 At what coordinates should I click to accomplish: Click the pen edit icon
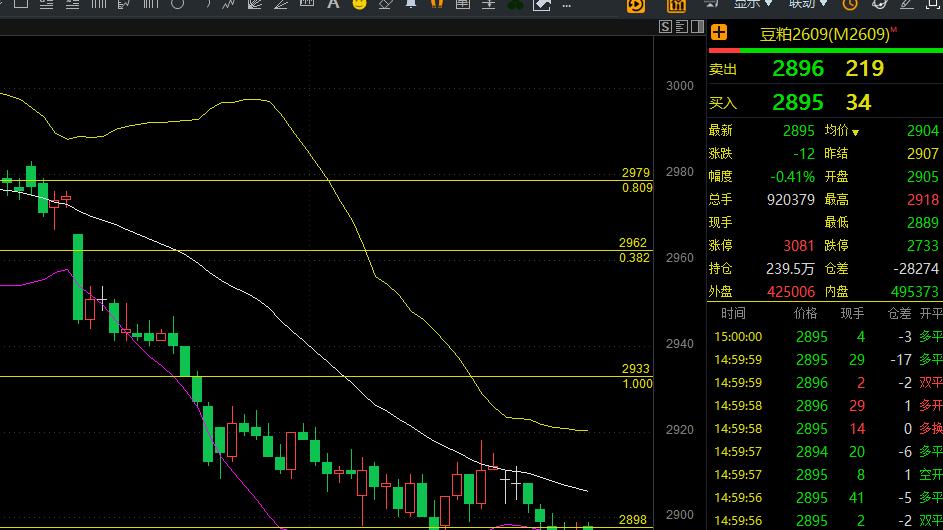[906, 4]
